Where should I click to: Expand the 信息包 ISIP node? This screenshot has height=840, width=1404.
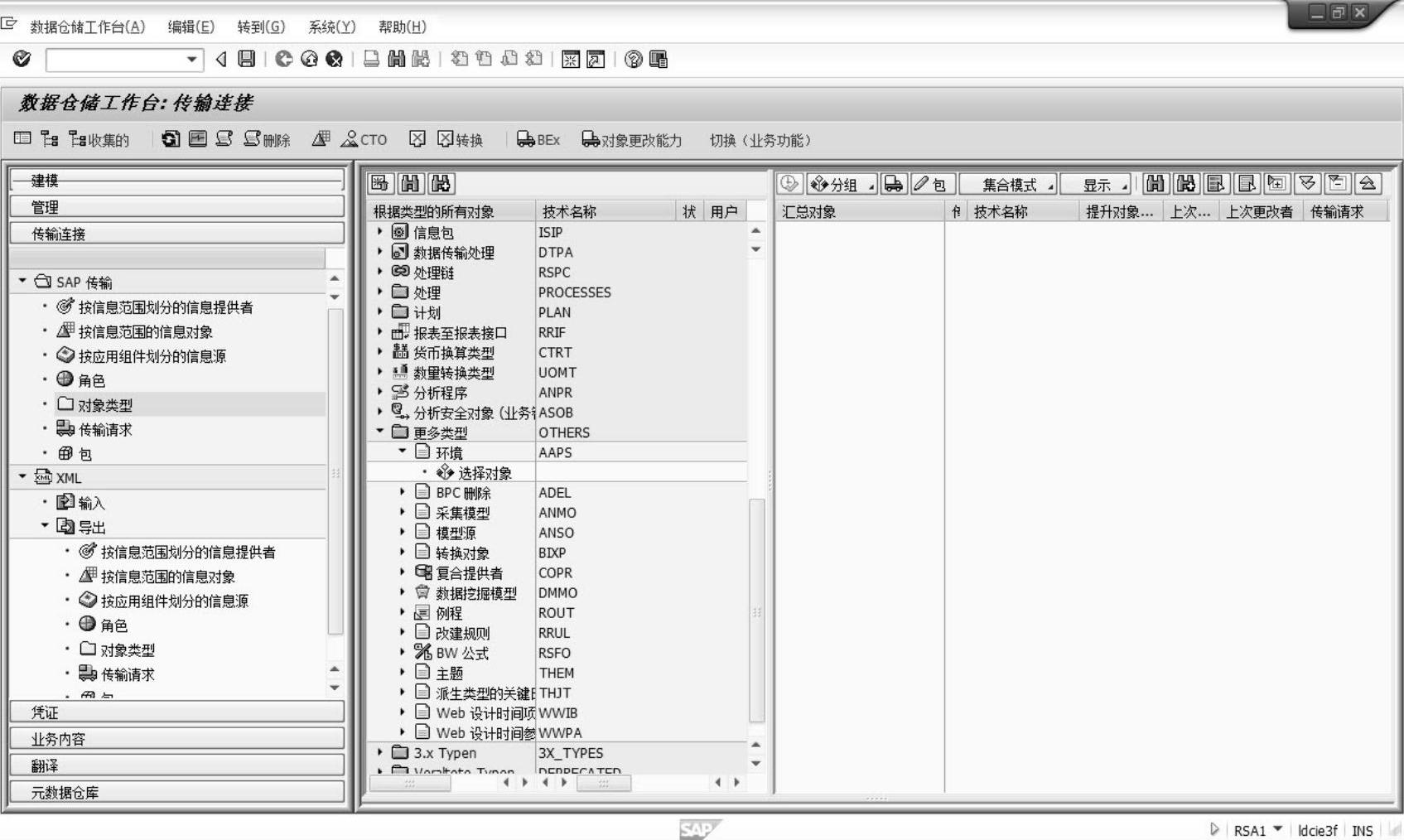tap(380, 232)
